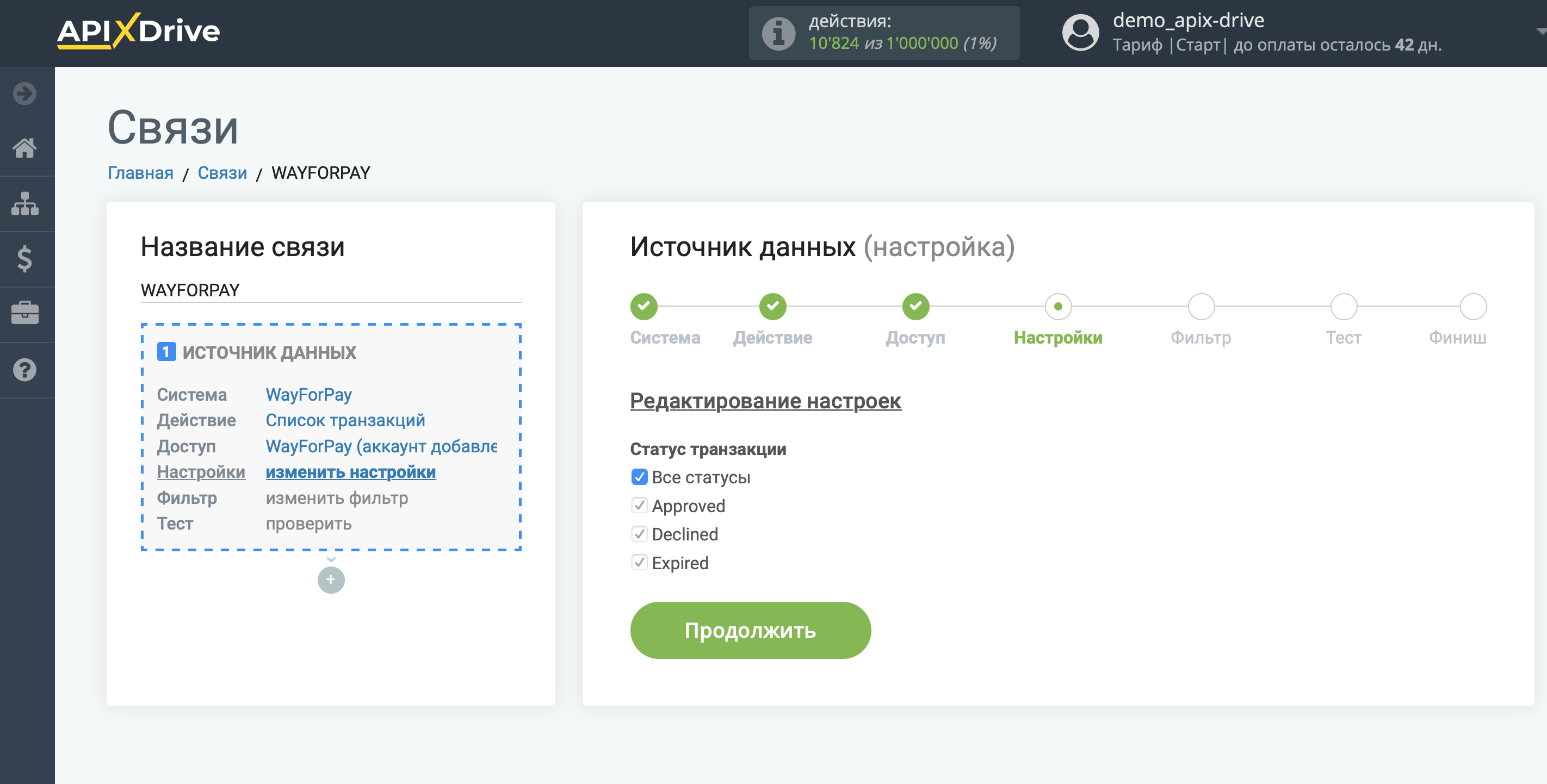1547x784 pixels.
Task: Click 'Список транзакций' action link
Action: point(345,420)
